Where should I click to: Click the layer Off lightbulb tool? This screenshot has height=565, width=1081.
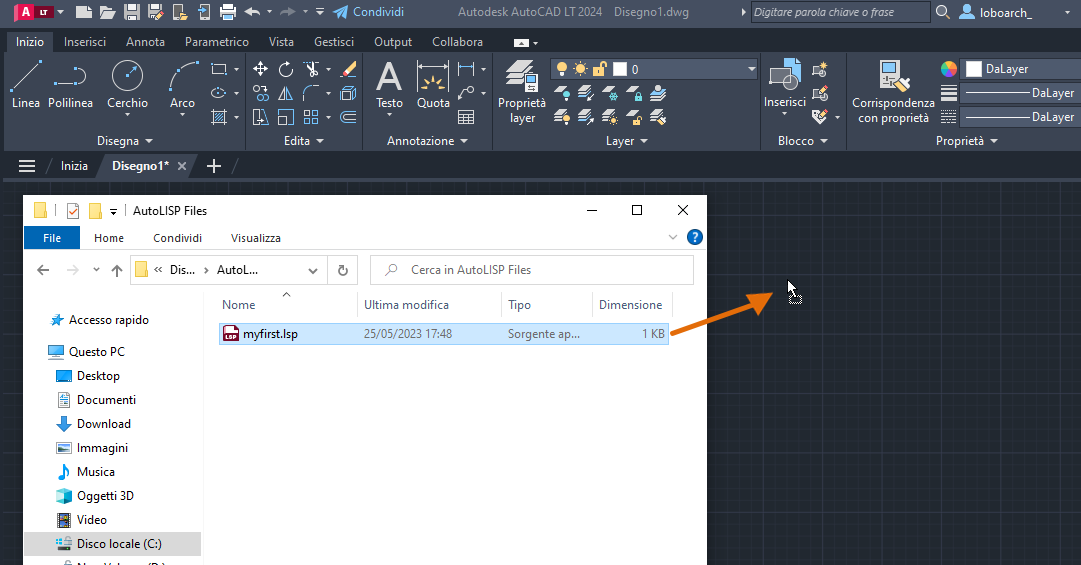[x=563, y=93]
